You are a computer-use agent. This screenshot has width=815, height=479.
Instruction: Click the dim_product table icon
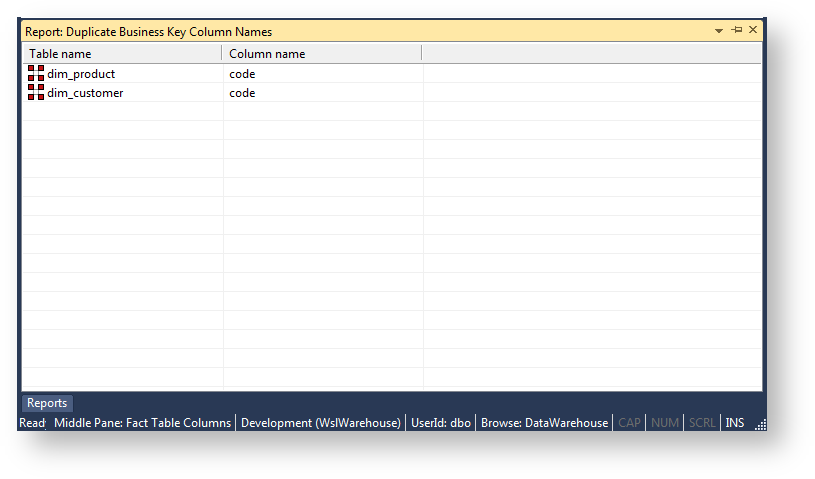tap(36, 73)
